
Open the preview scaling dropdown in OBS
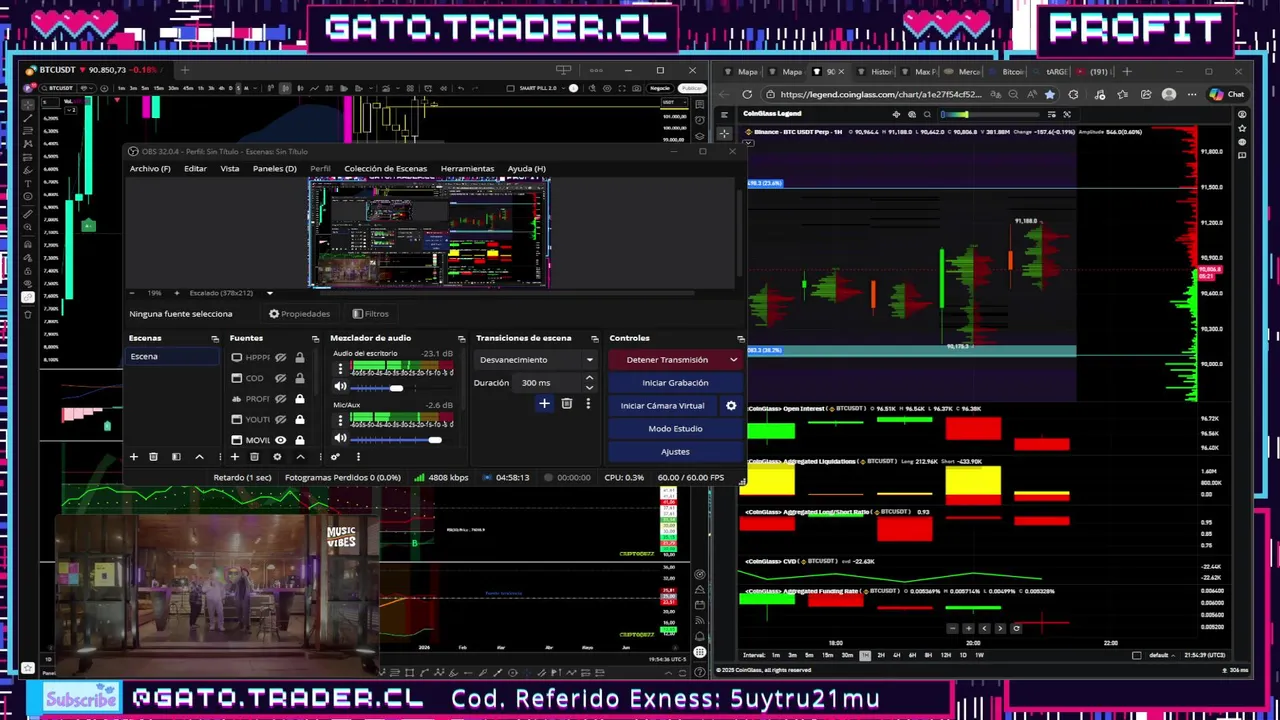(269, 293)
